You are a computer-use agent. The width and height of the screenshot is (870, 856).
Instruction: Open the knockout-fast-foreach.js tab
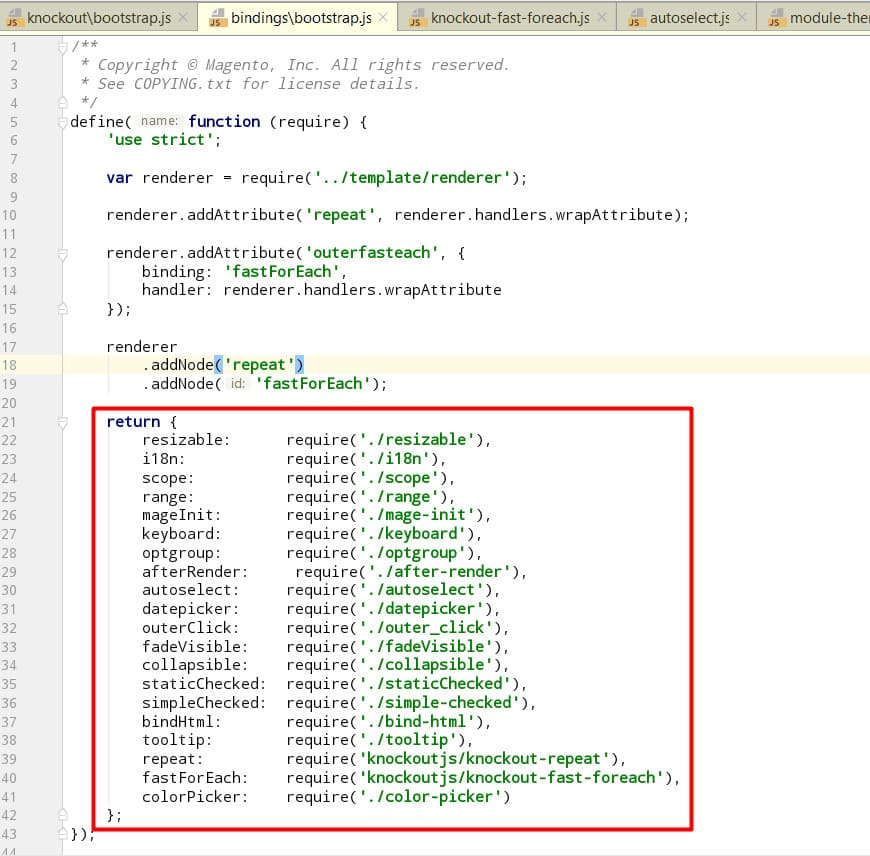pyautogui.click(x=510, y=18)
